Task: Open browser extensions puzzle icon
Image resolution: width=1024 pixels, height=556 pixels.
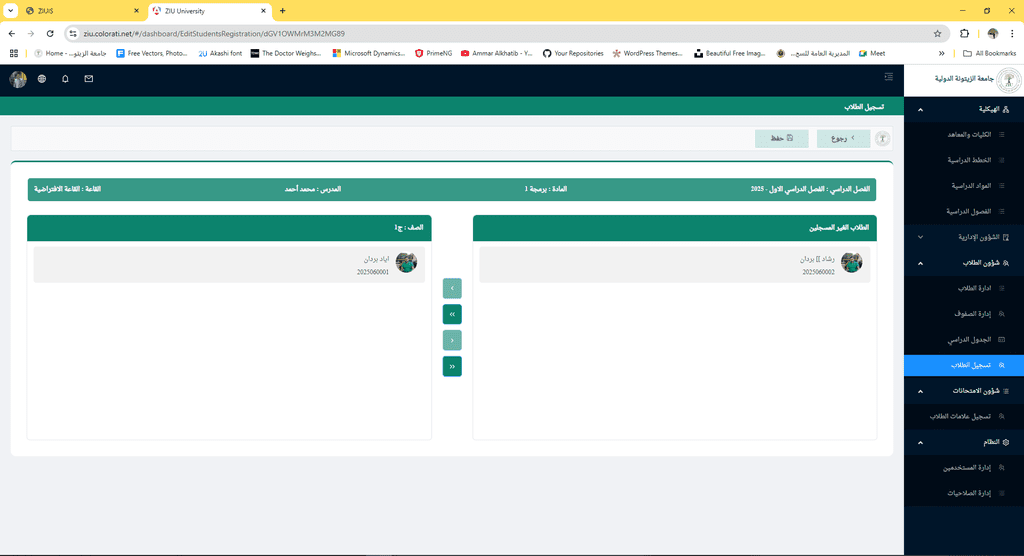Action: pos(965,34)
